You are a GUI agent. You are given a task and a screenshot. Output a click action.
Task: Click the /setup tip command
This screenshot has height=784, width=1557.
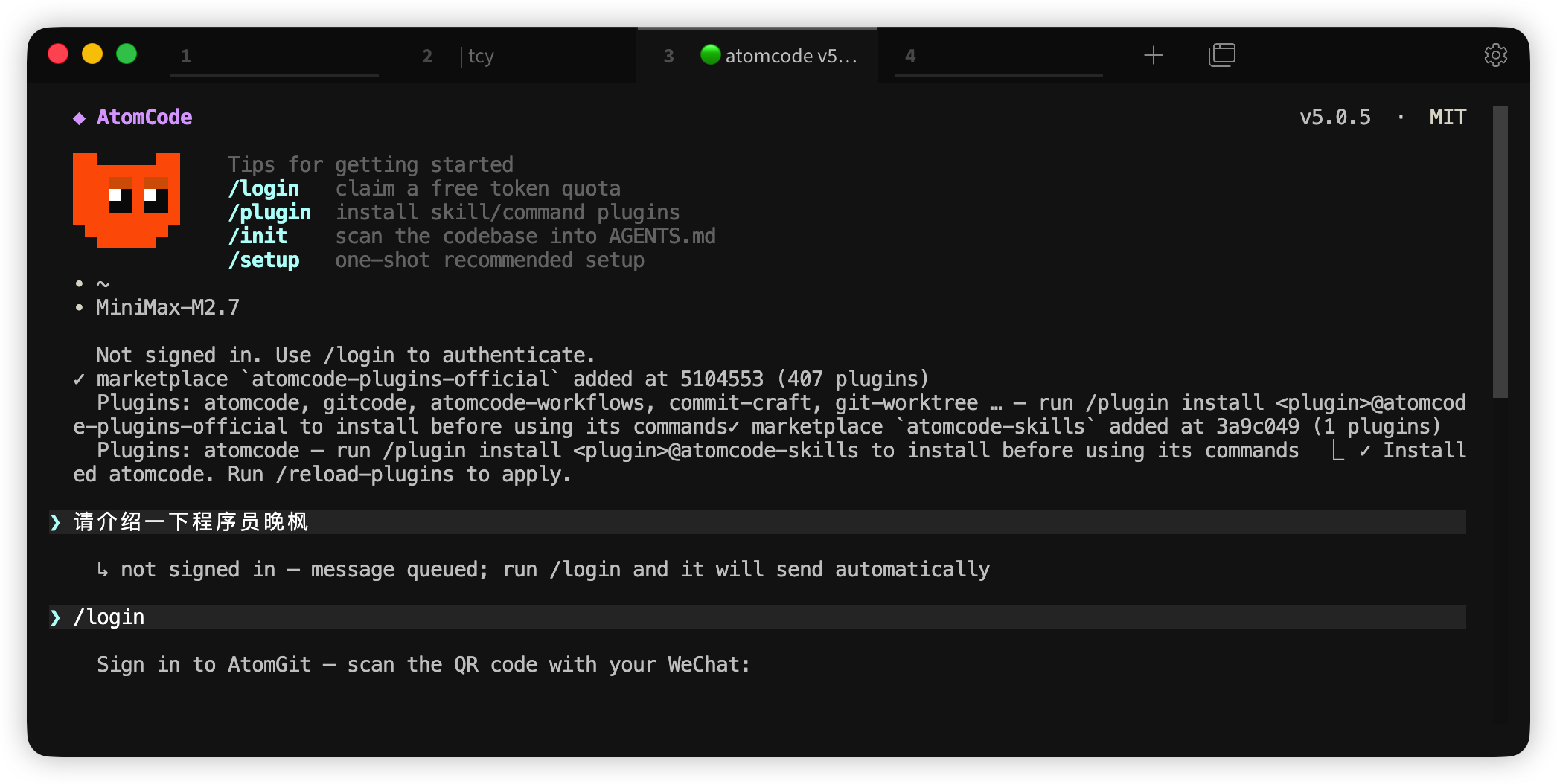click(263, 260)
